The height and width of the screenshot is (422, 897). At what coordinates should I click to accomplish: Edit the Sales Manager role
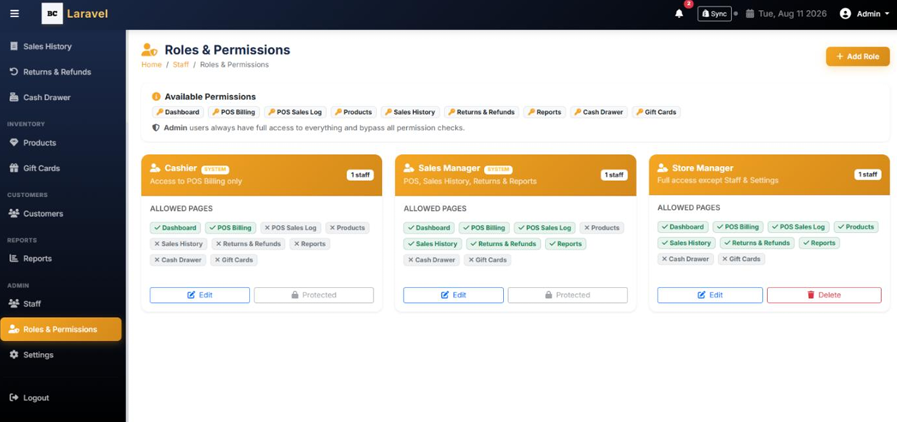(x=454, y=295)
